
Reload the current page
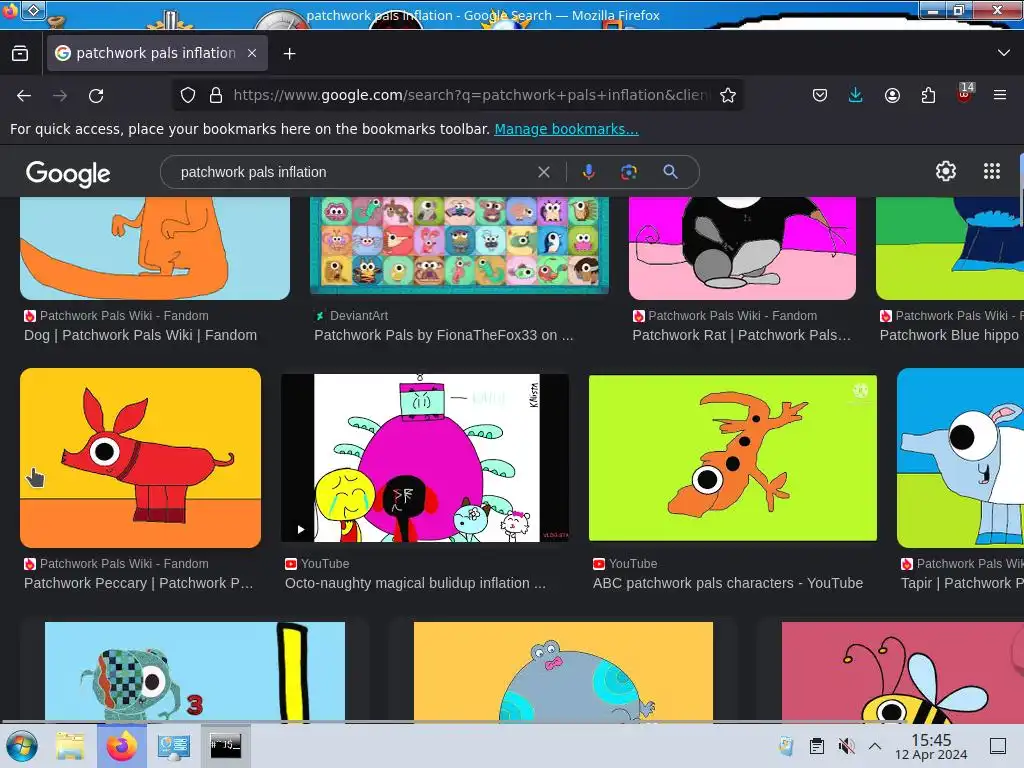(x=96, y=95)
